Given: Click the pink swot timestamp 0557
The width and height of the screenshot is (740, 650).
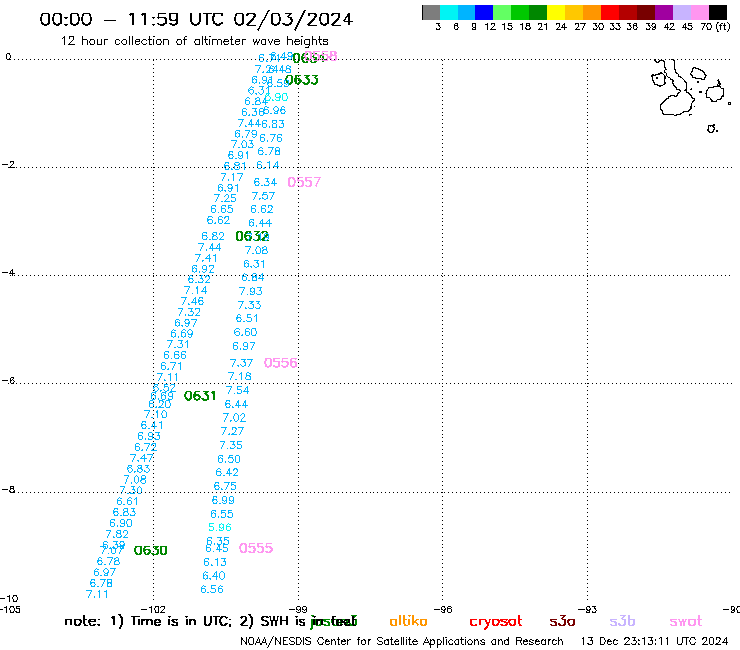Looking at the screenshot, I should [x=304, y=182].
